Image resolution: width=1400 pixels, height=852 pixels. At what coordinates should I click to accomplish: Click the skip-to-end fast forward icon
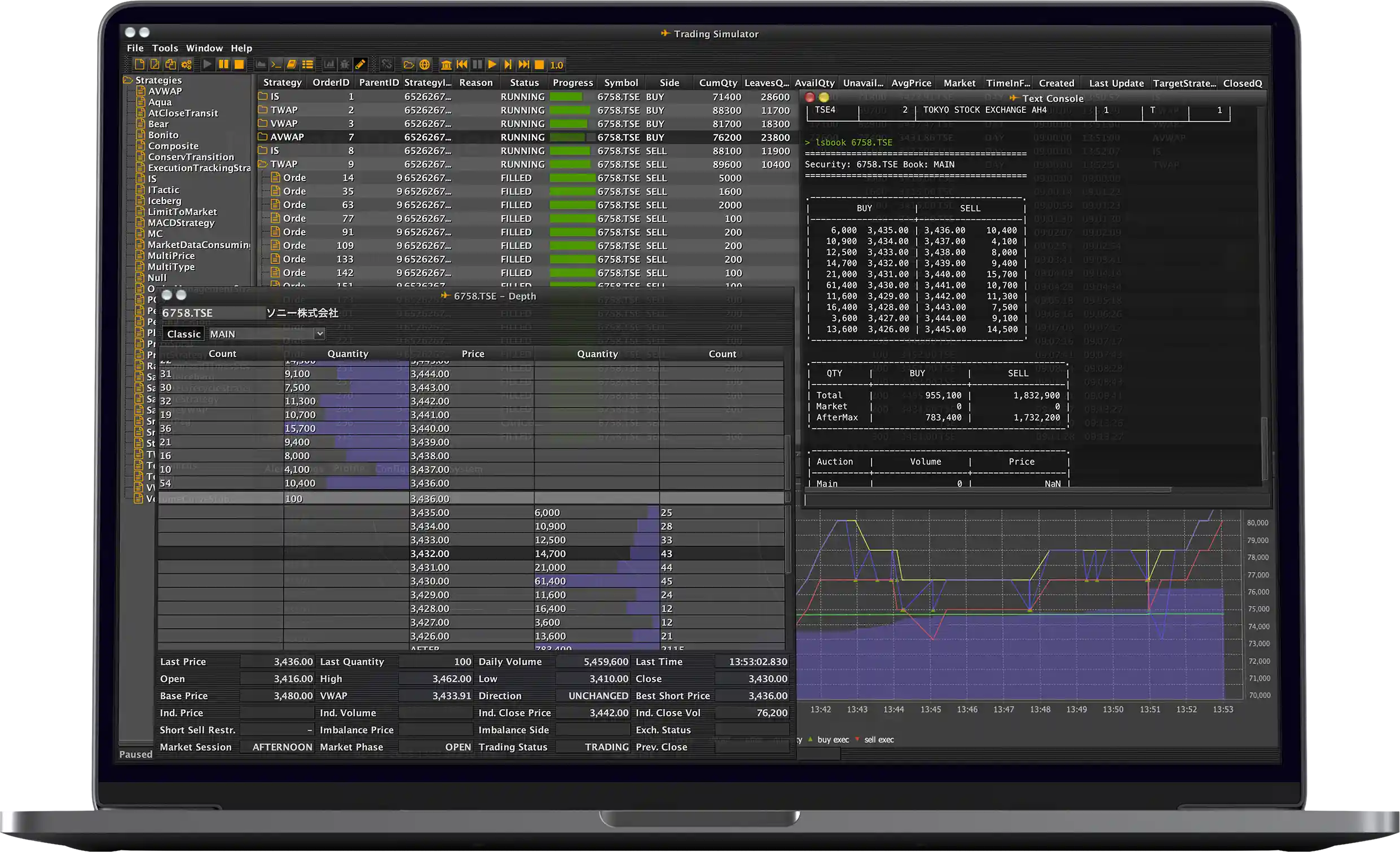524,65
